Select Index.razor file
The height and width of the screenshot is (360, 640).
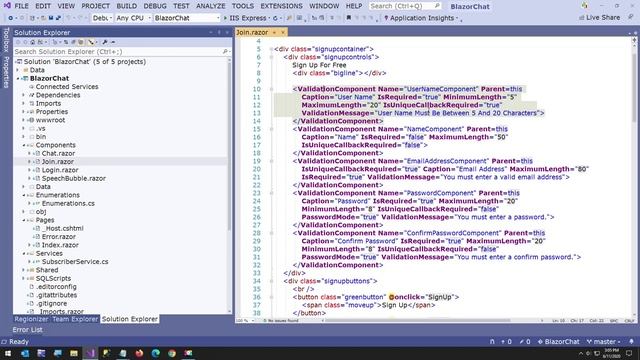point(60,245)
